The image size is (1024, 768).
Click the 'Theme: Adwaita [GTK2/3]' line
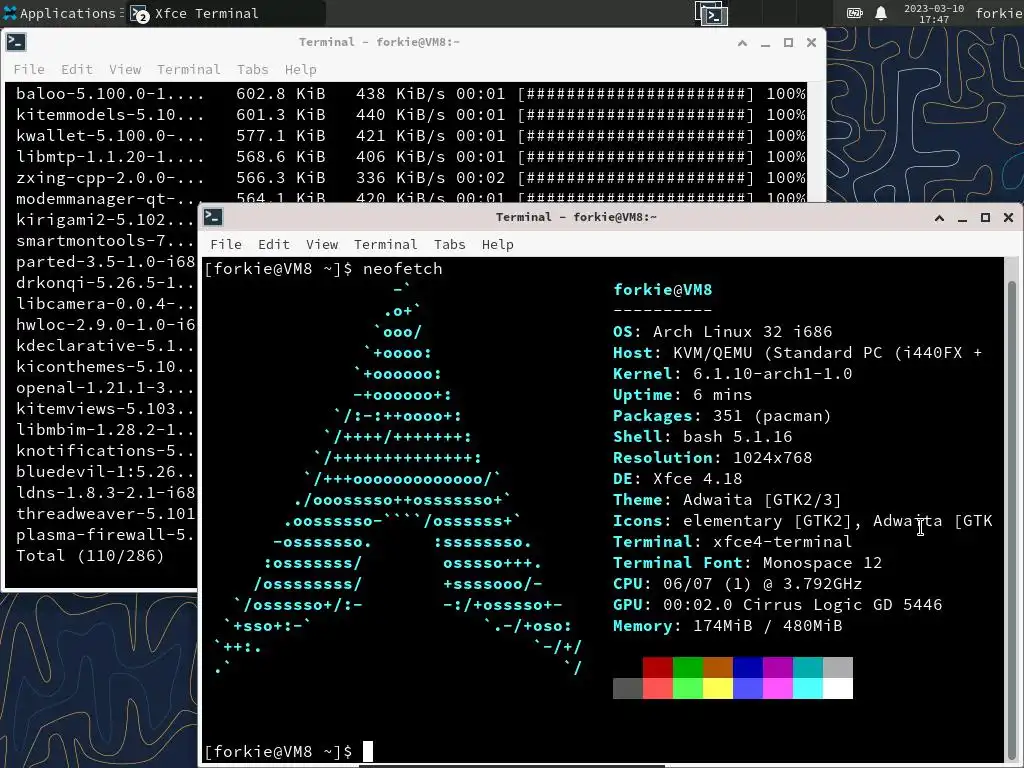(728, 500)
